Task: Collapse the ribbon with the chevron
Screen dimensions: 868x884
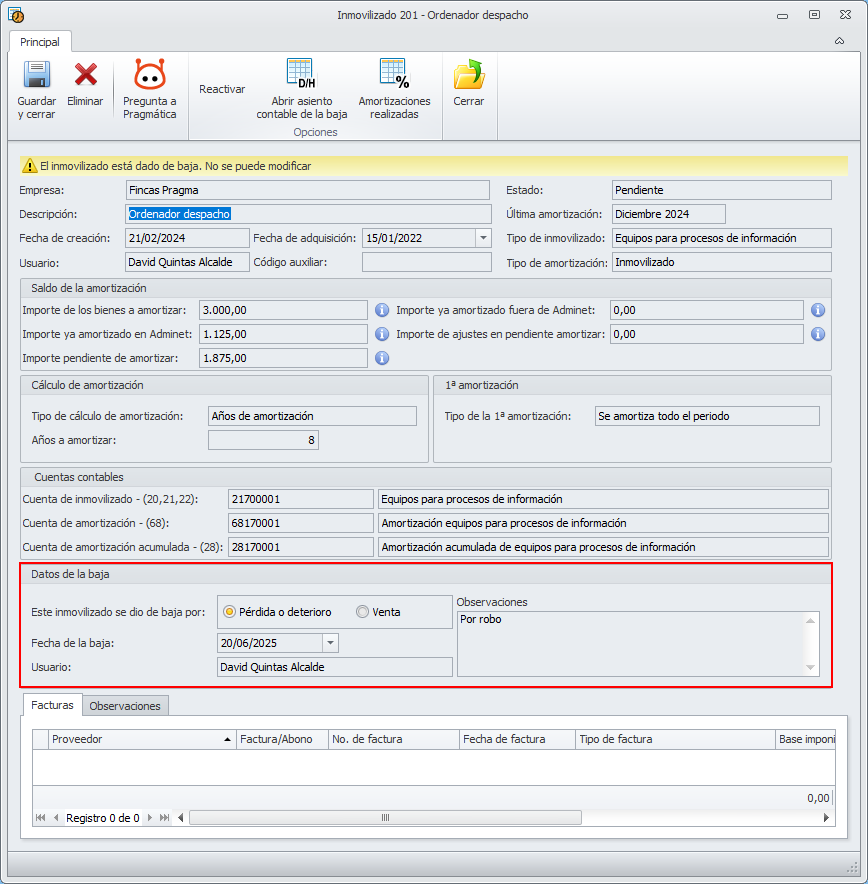Action: [x=839, y=41]
